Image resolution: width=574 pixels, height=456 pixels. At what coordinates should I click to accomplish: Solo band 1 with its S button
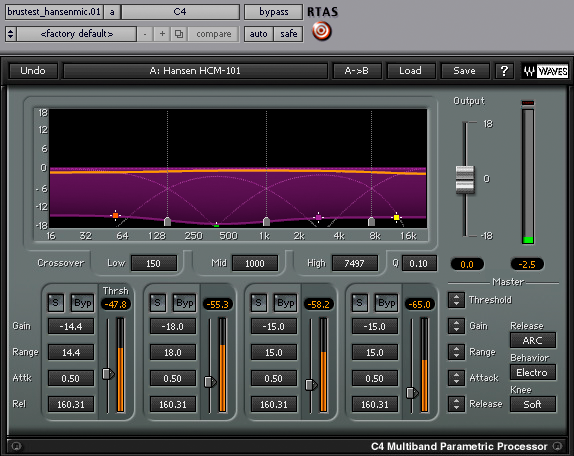pyautogui.click(x=56, y=303)
